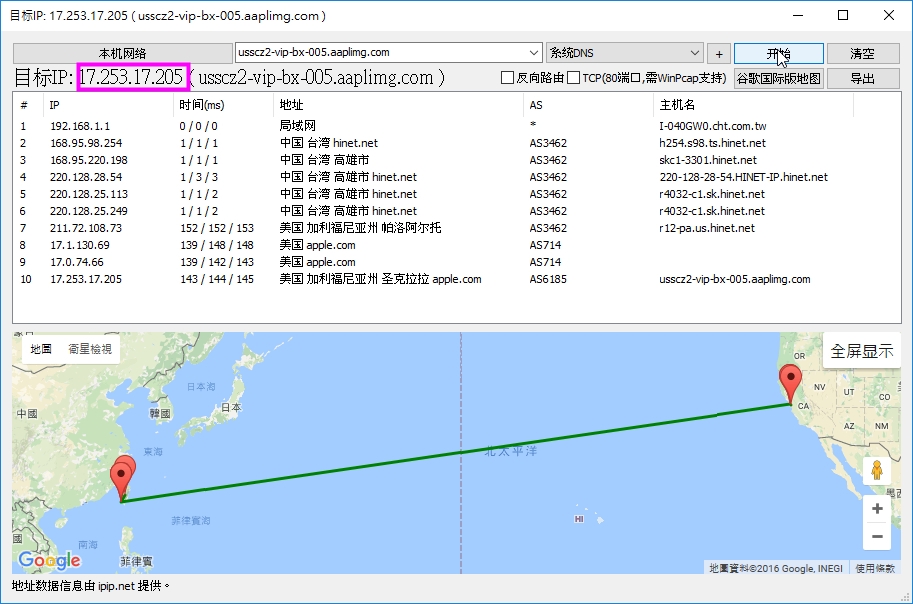Screen dimensions: 913x604
Task: Click hostname I-040GW0.cht.com.tw
Action: 713,126
